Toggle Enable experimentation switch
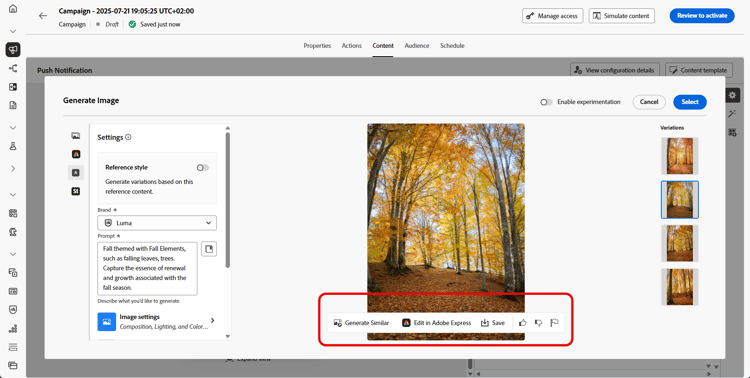The image size is (750, 378). pos(546,102)
